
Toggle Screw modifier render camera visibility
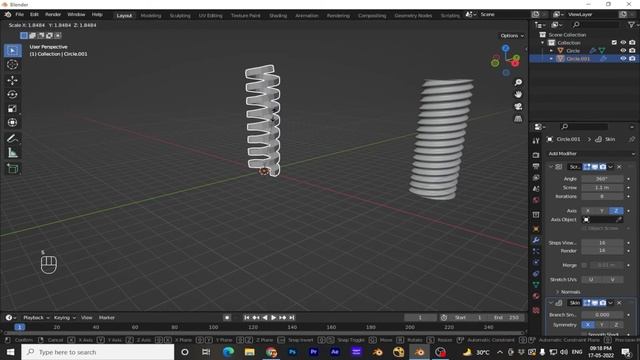(x=603, y=167)
